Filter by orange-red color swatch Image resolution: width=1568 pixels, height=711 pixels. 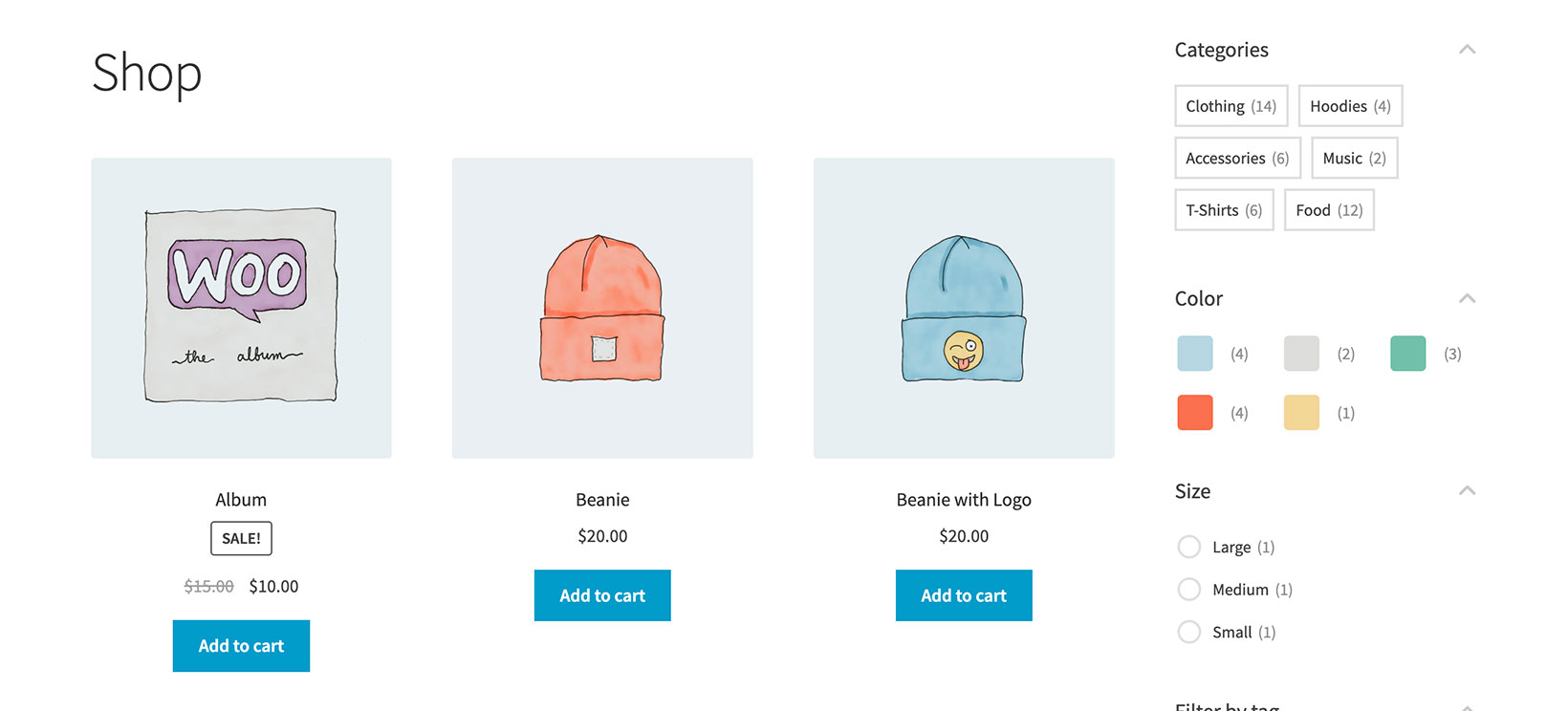(x=1195, y=413)
